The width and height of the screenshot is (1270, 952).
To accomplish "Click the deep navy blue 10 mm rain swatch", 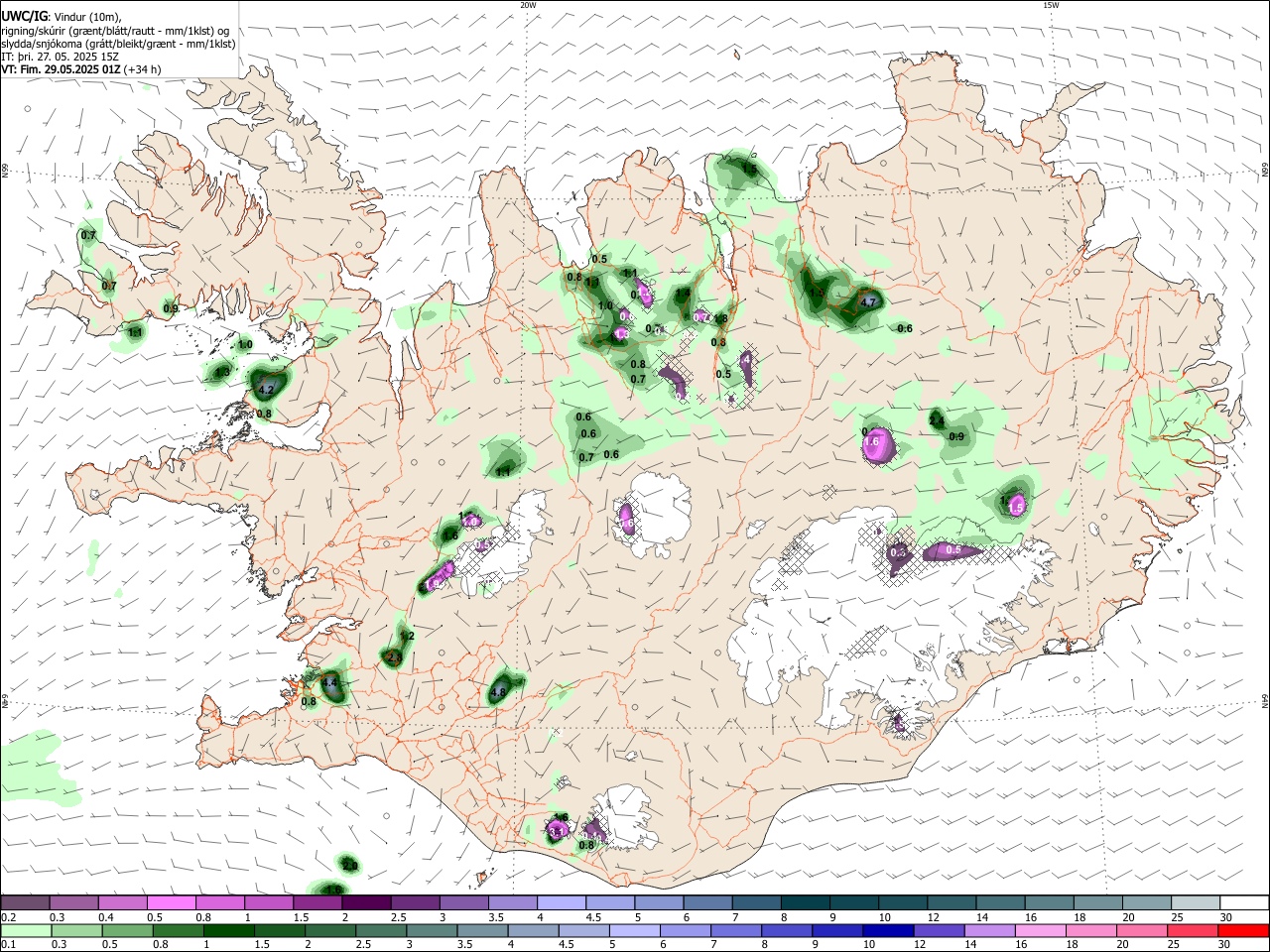I will click(x=887, y=930).
